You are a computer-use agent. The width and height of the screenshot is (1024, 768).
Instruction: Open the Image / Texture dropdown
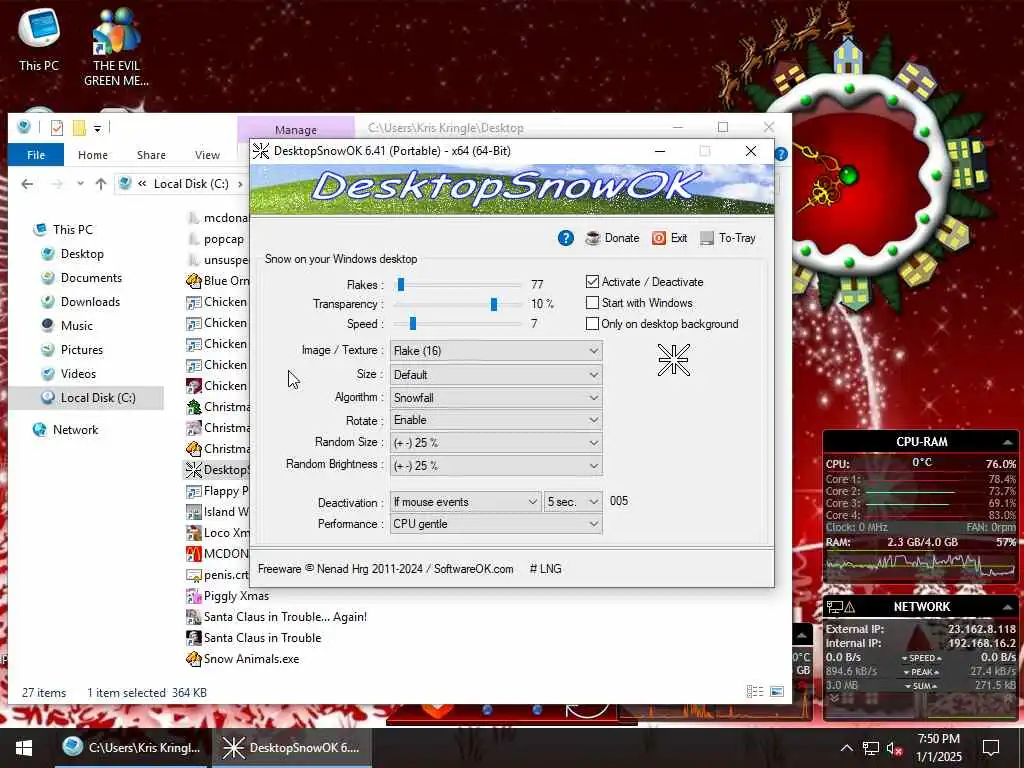click(496, 351)
